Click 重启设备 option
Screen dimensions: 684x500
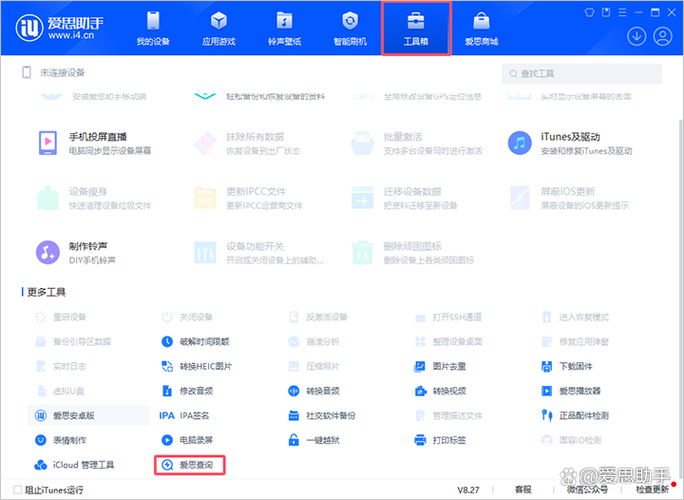(61, 317)
